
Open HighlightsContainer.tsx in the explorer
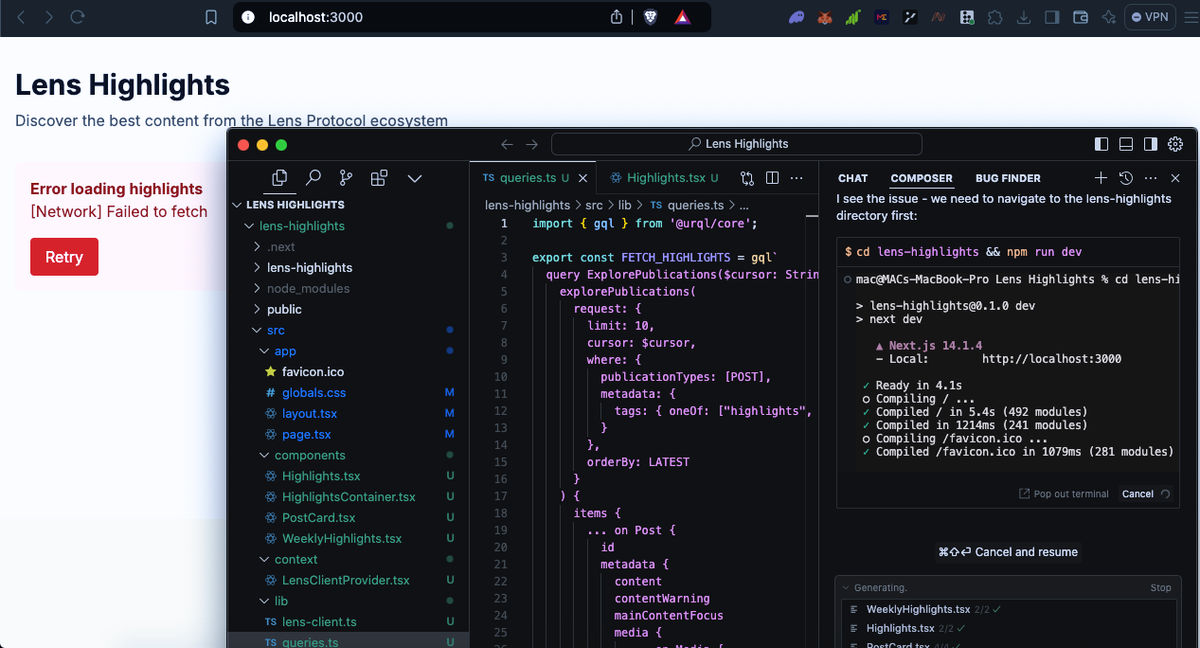tap(346, 497)
